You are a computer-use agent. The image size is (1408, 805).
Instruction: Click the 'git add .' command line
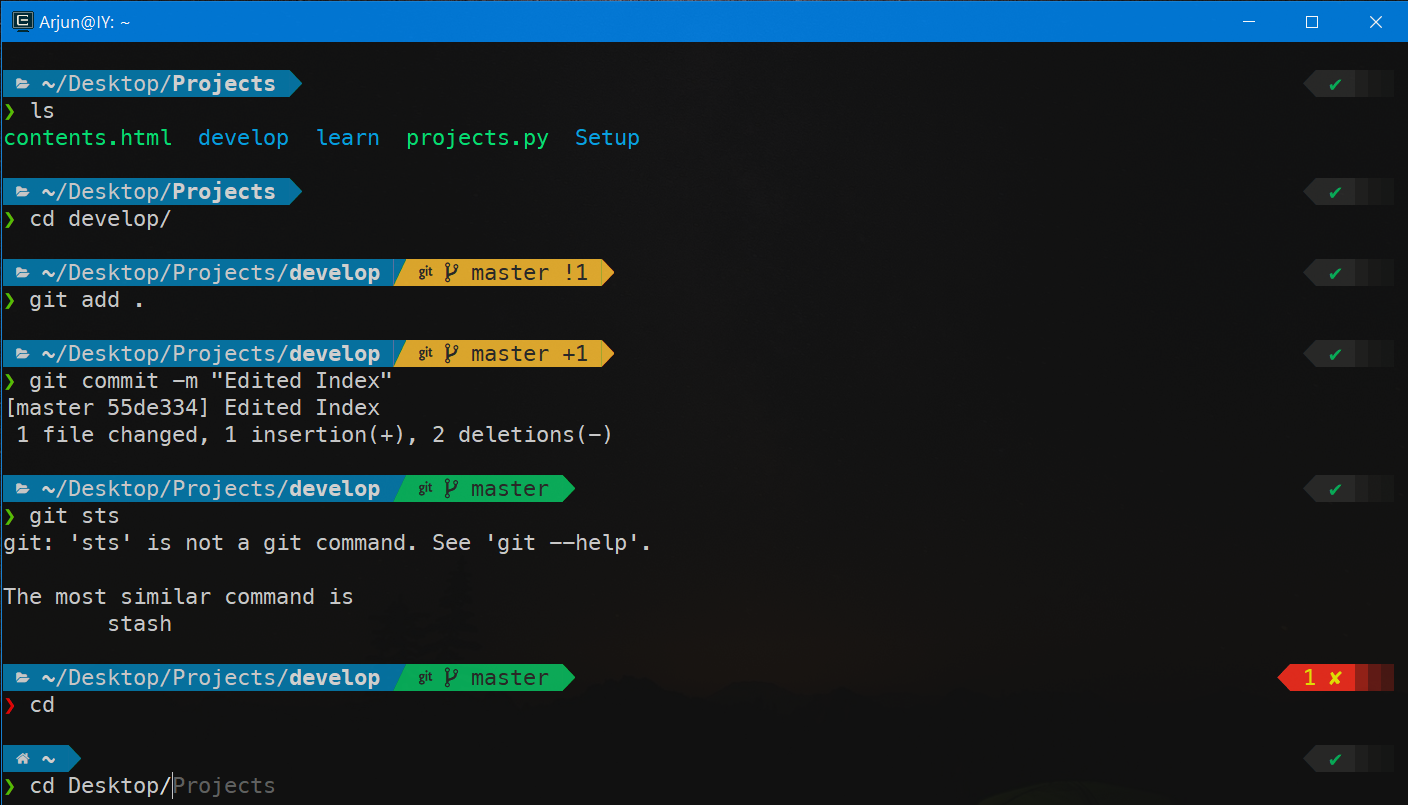coord(87,300)
